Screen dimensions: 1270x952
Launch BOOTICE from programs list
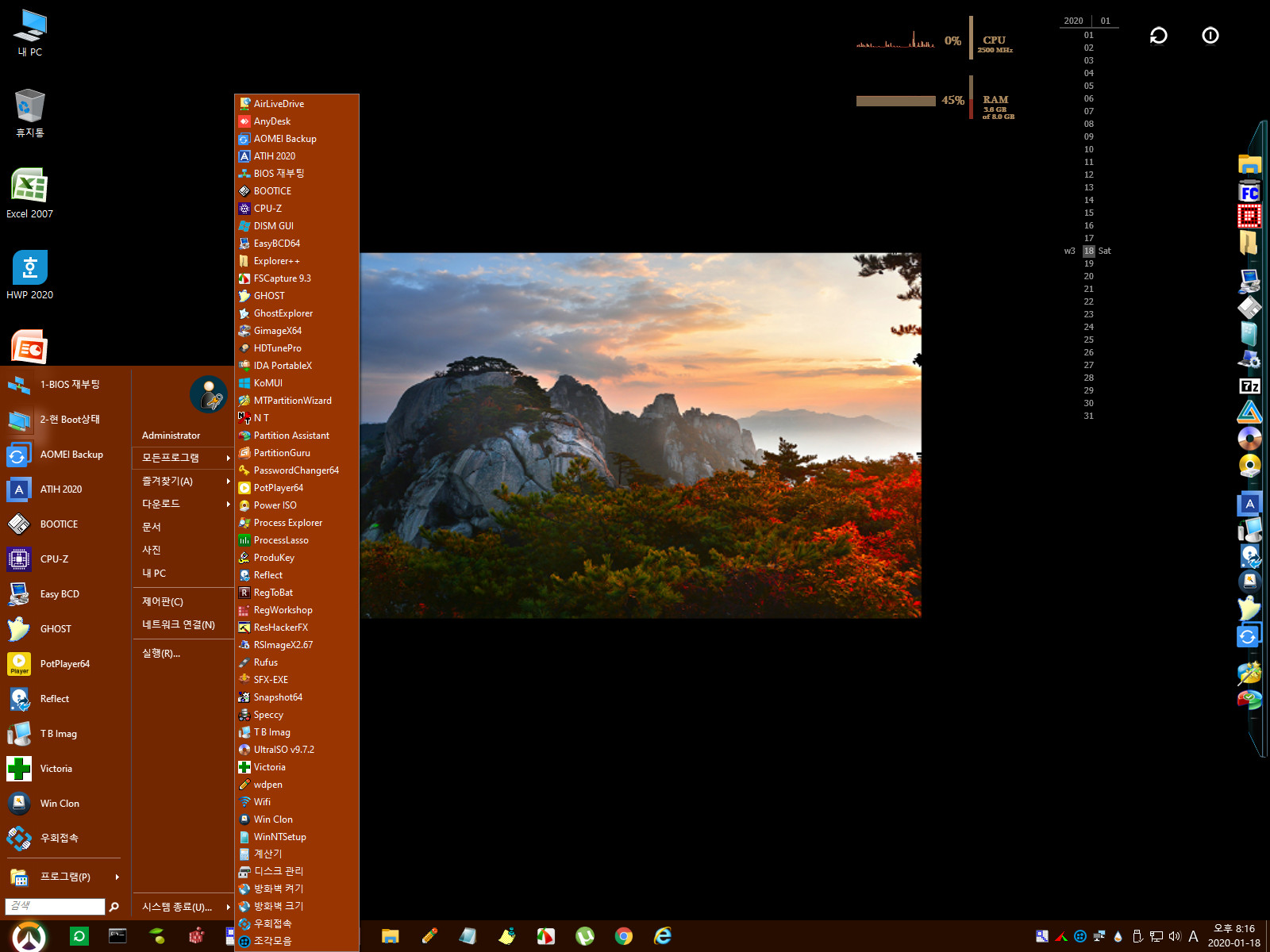(x=297, y=191)
